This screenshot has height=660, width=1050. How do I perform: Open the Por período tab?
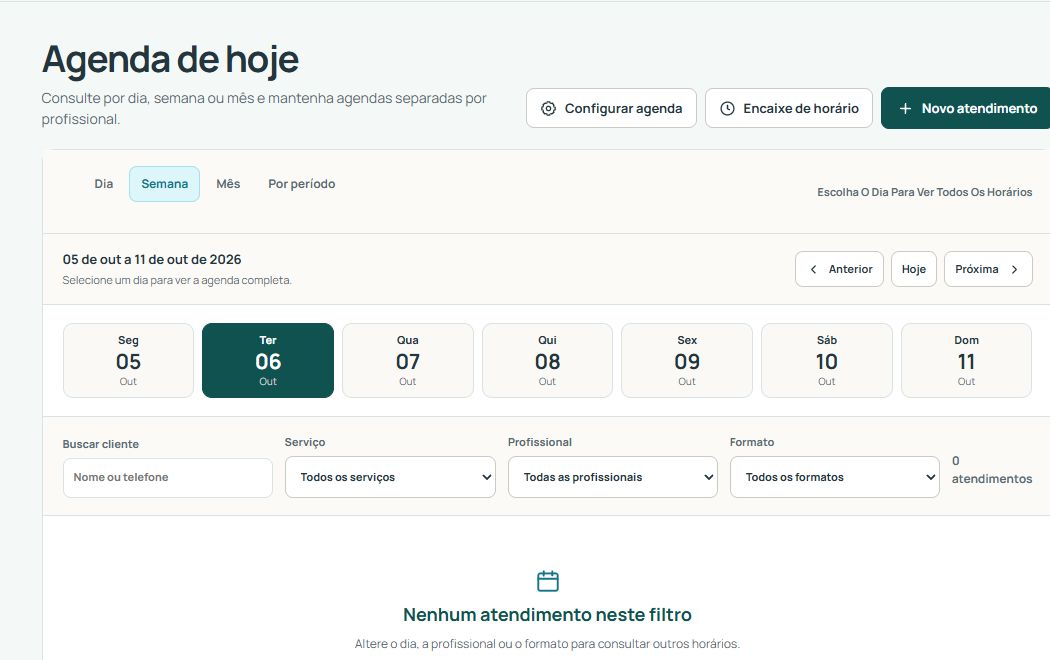pyautogui.click(x=302, y=184)
